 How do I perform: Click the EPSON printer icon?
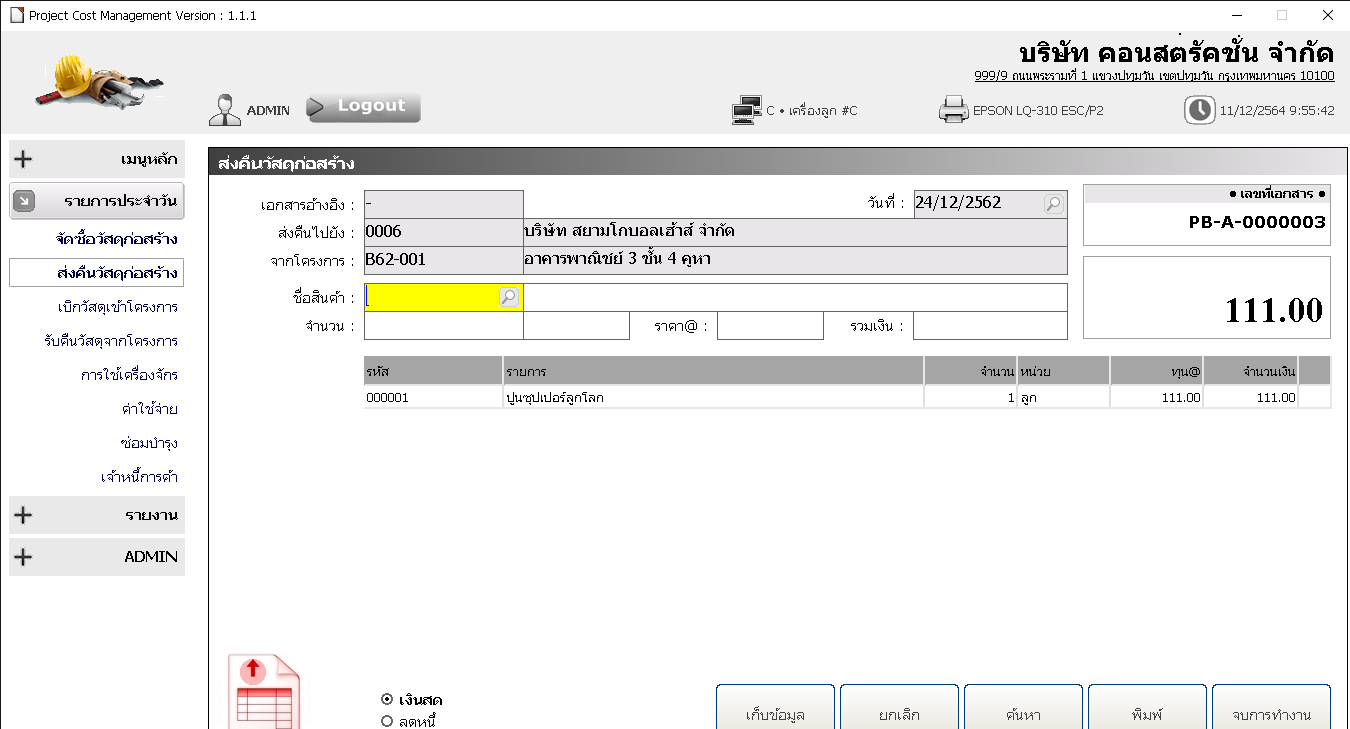(x=953, y=110)
